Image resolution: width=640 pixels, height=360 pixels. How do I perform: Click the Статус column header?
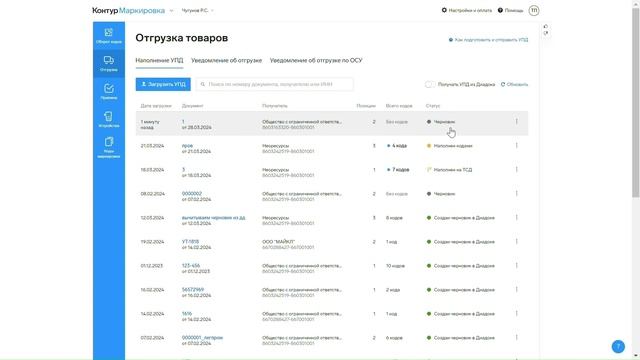click(433, 106)
